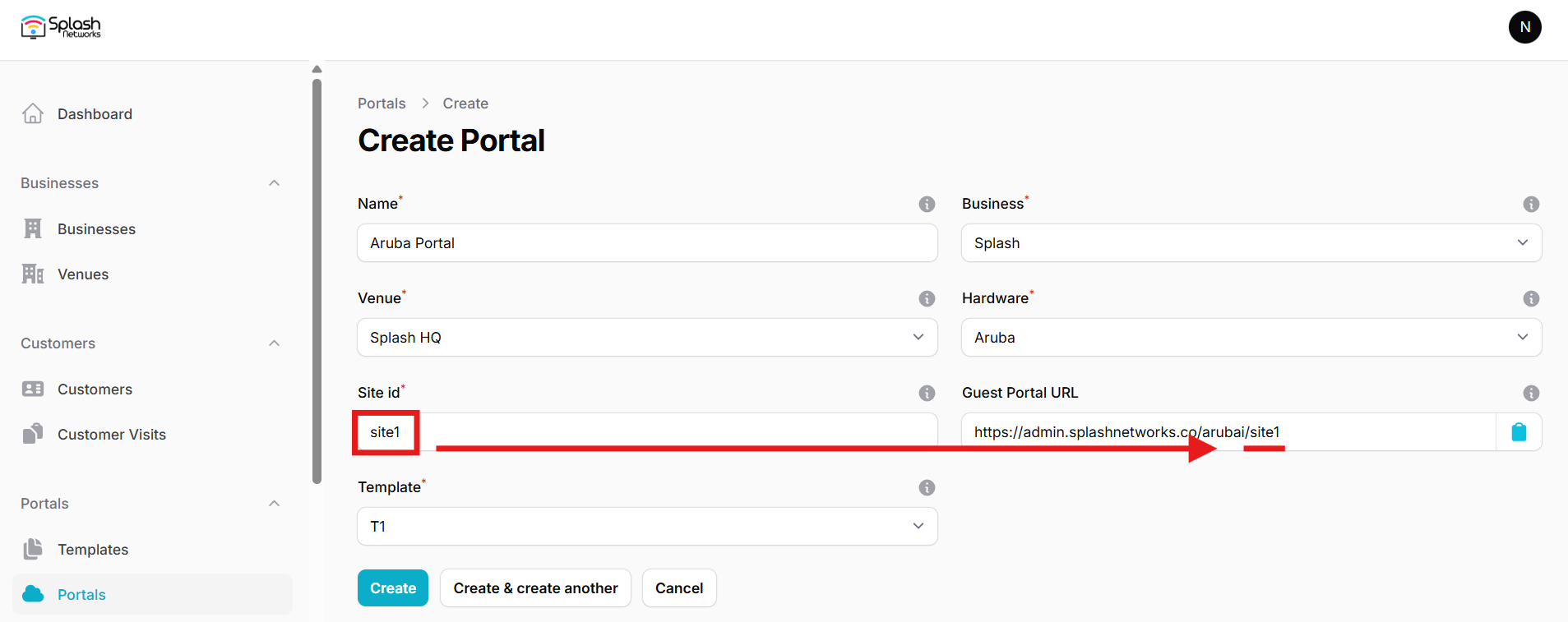Click the Guest Portal URL field

pos(1228,431)
